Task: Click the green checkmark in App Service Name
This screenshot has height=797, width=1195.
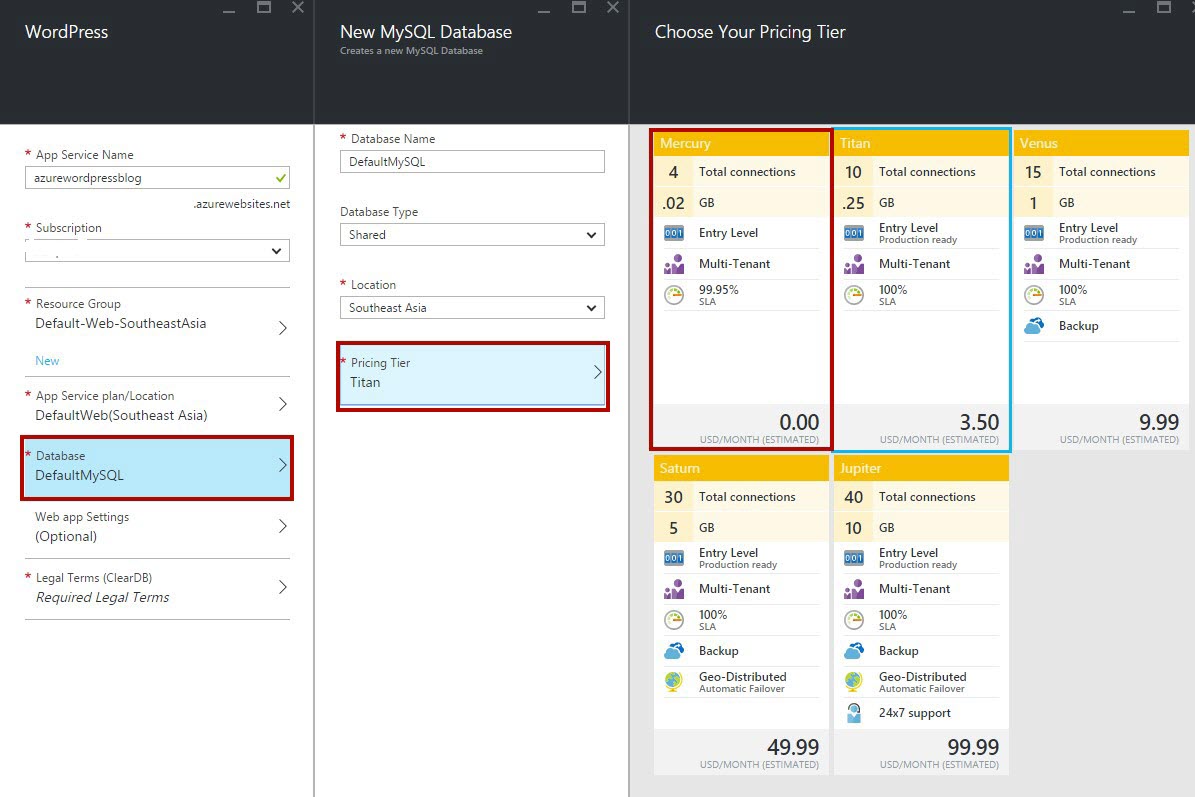Action: click(280, 178)
